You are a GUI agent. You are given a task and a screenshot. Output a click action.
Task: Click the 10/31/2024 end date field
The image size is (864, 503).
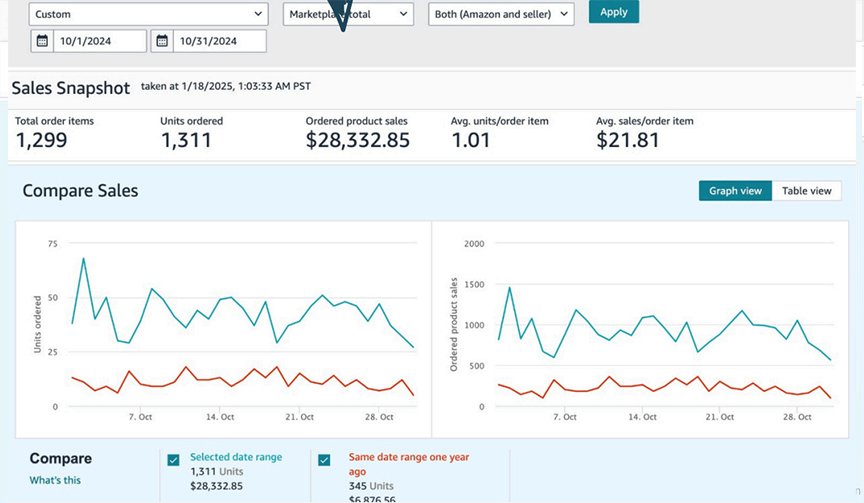219,41
